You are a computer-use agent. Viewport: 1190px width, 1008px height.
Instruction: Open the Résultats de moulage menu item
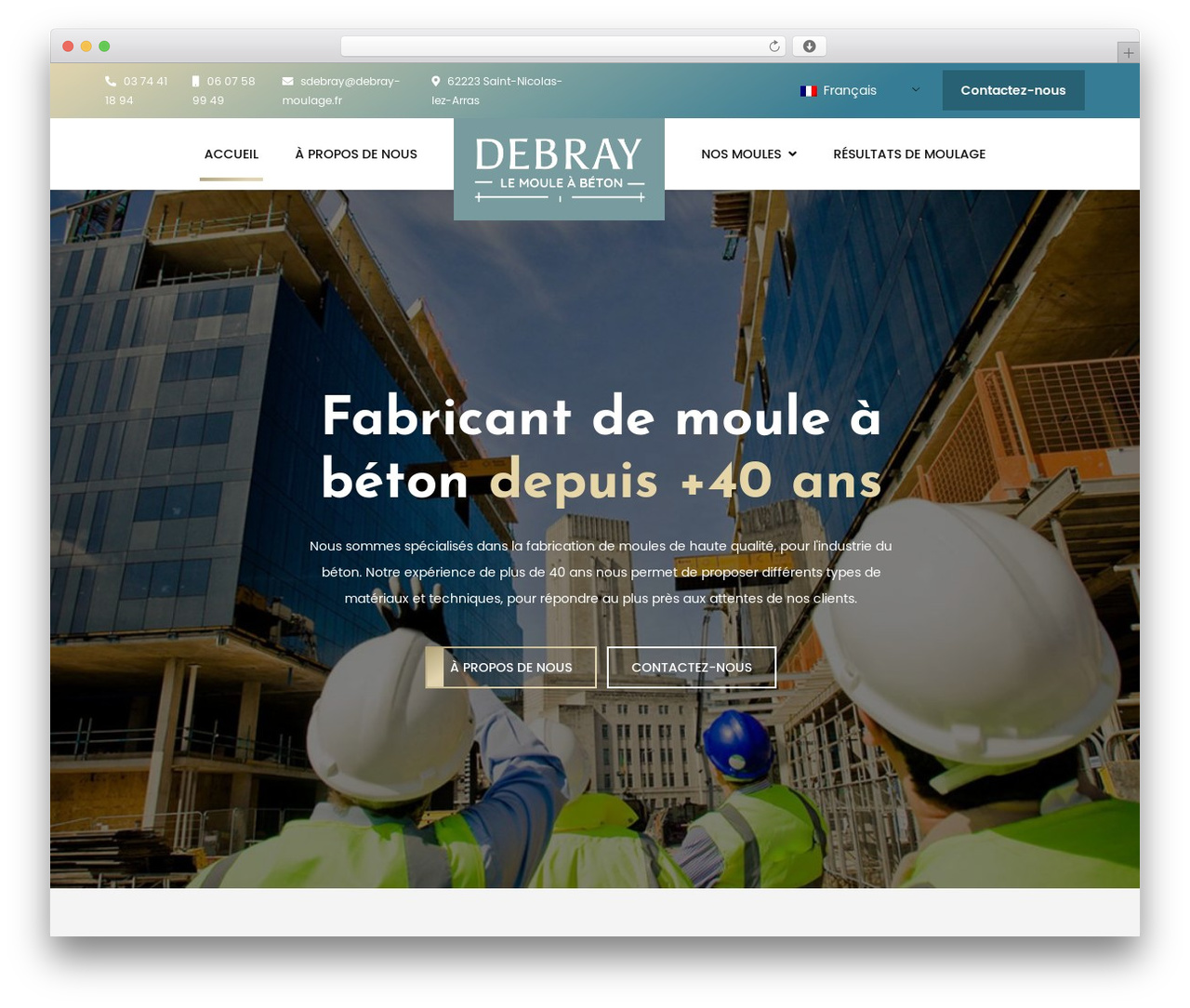tap(909, 154)
